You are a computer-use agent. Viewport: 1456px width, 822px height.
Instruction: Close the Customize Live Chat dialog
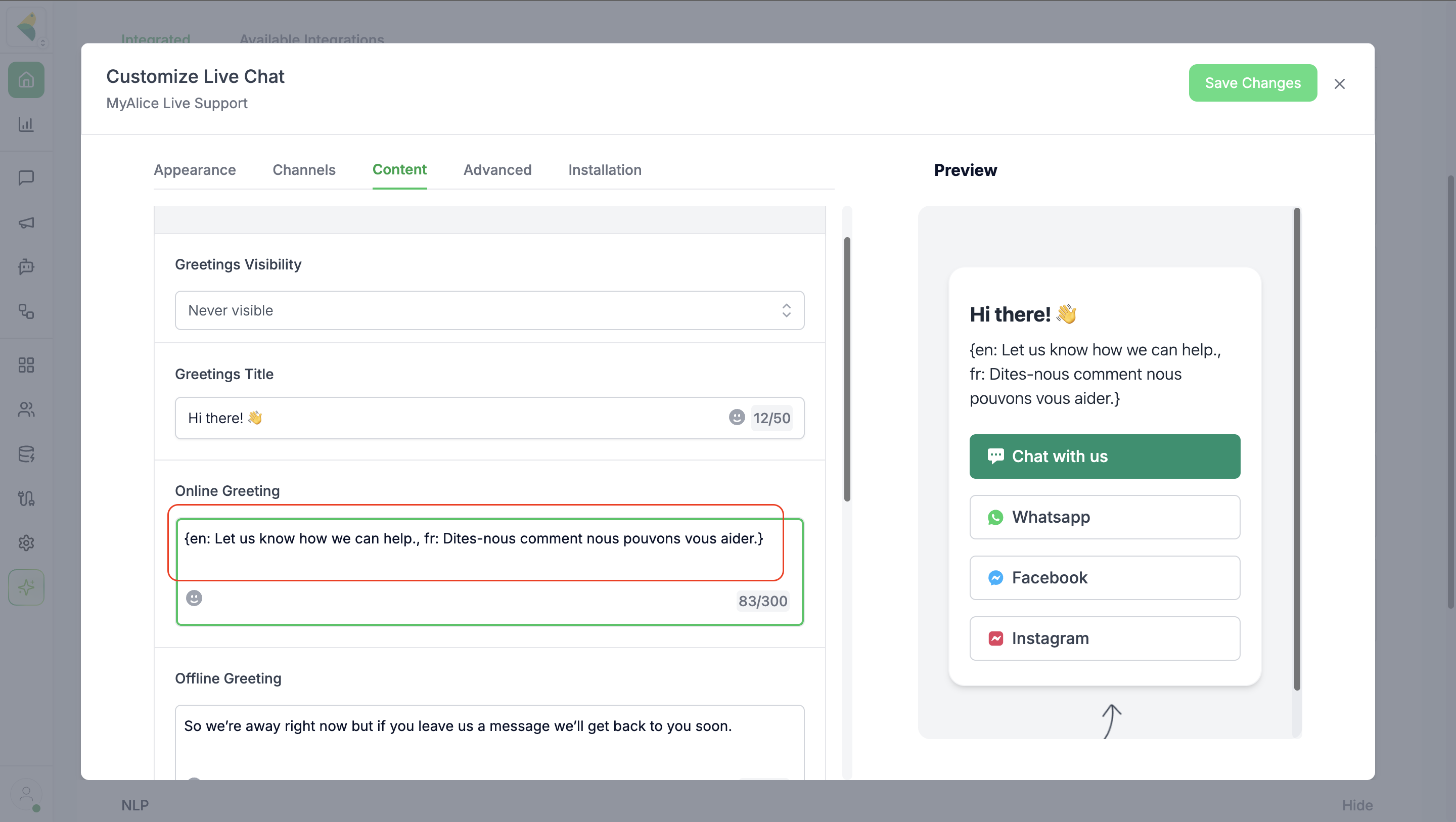point(1339,84)
